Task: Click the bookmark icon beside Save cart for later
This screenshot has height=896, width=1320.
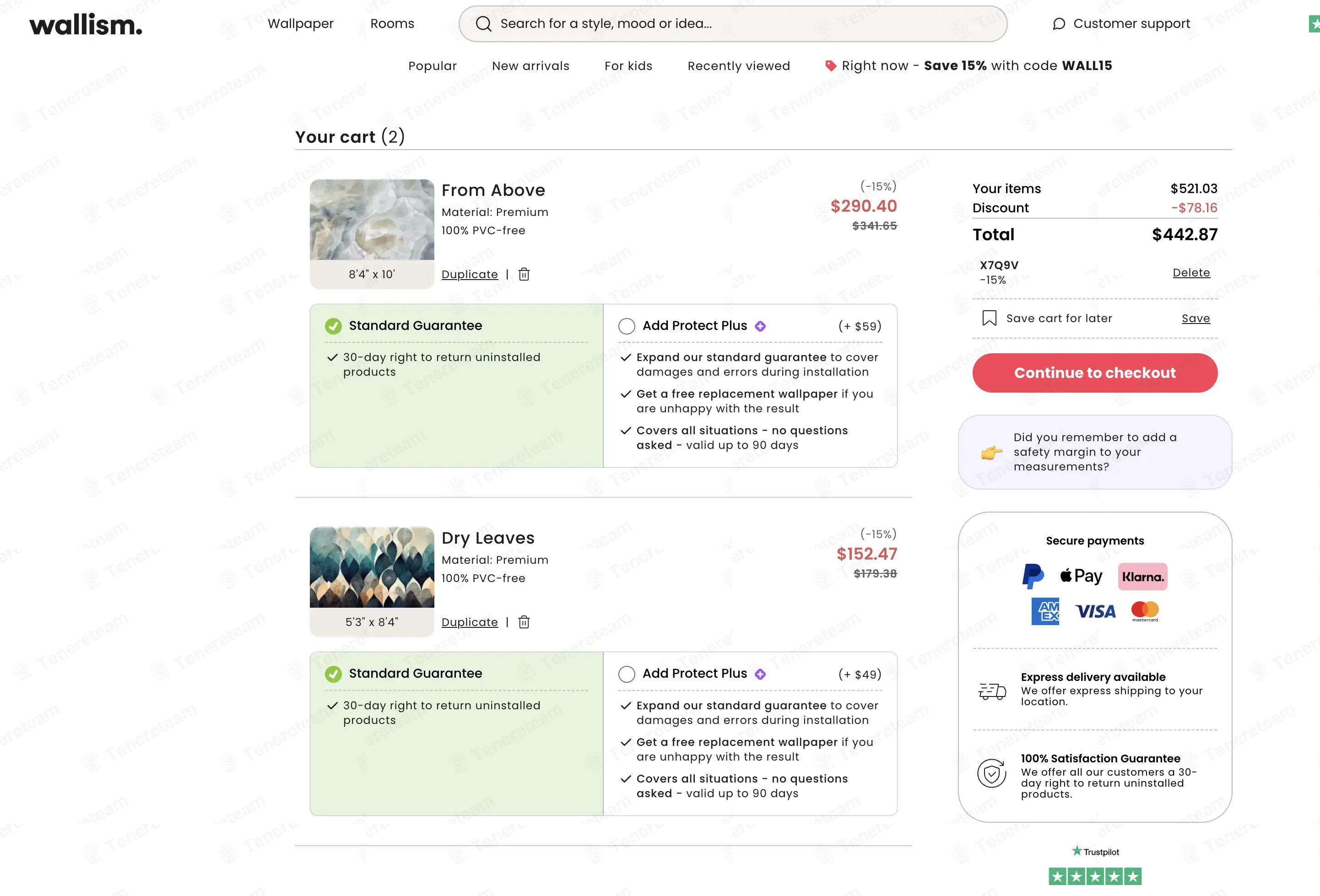Action: (x=989, y=318)
